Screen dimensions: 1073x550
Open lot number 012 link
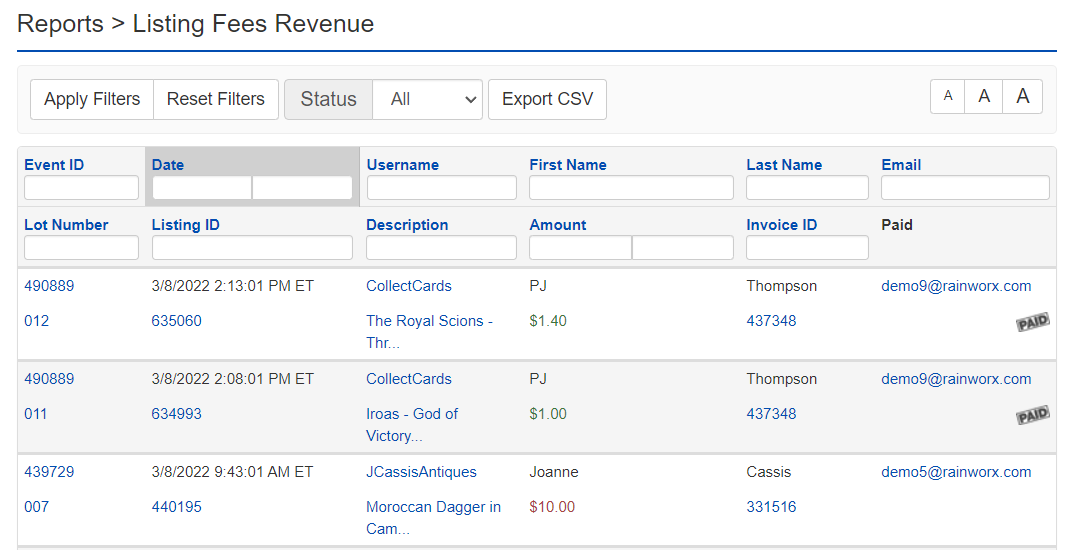tap(36, 321)
